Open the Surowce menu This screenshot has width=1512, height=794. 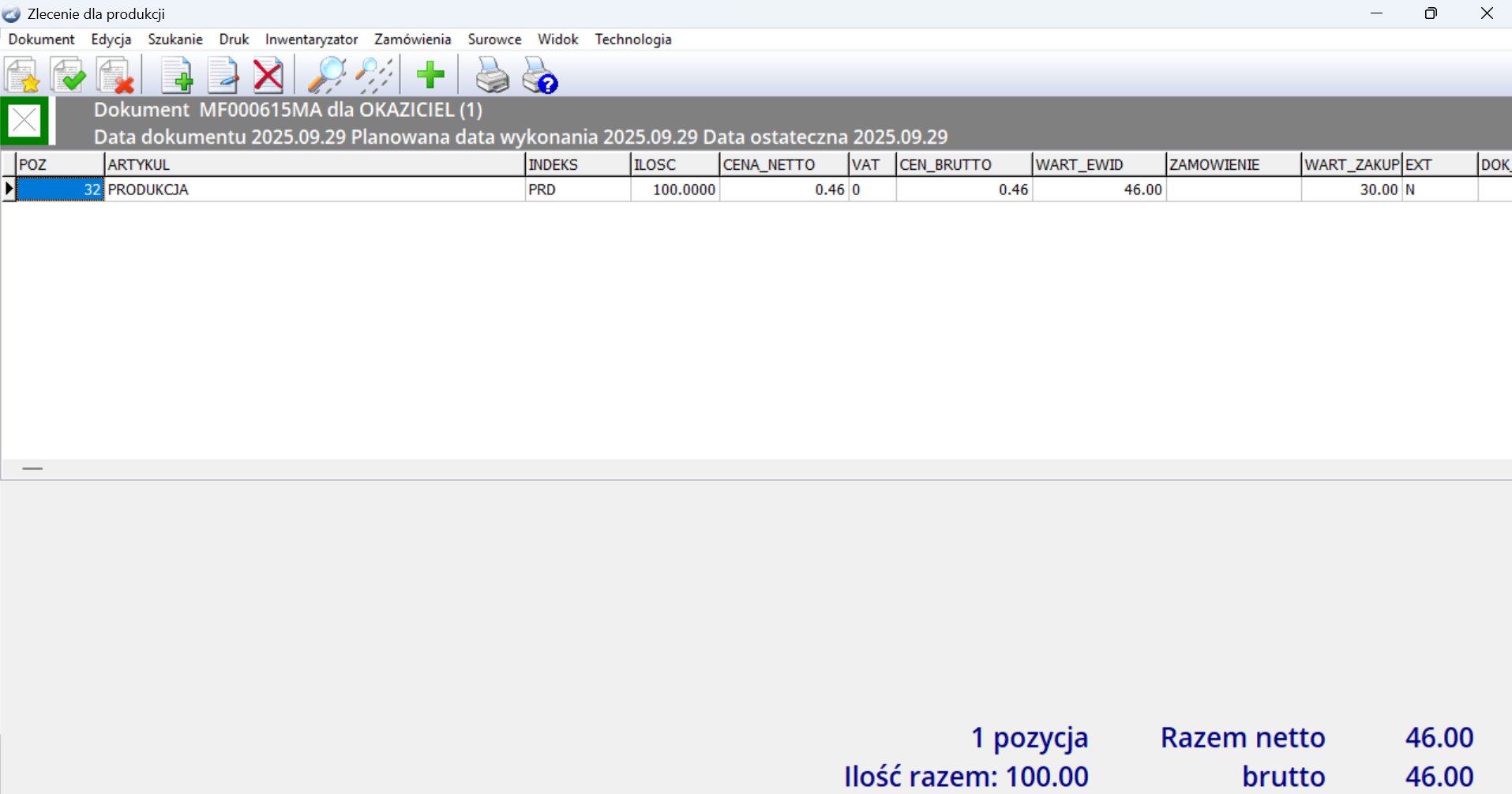pyautogui.click(x=494, y=40)
